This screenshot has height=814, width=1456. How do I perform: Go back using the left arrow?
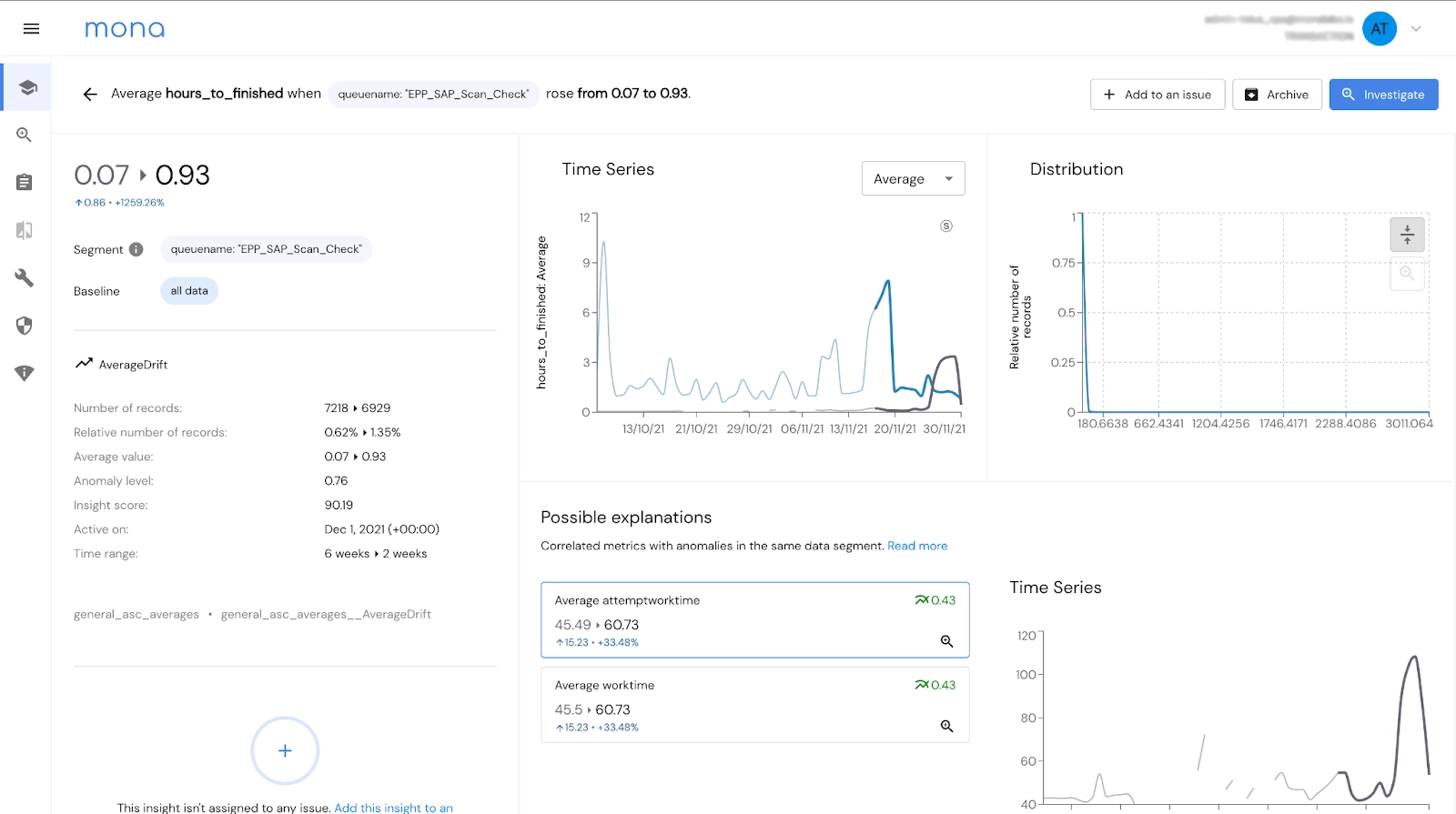[90, 94]
